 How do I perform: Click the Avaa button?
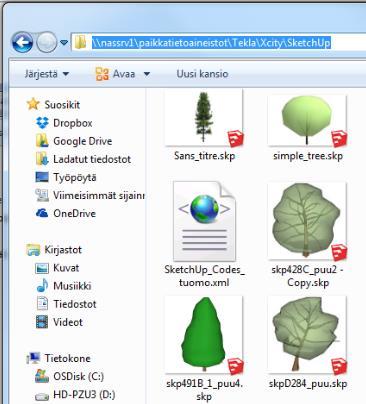coord(115,74)
